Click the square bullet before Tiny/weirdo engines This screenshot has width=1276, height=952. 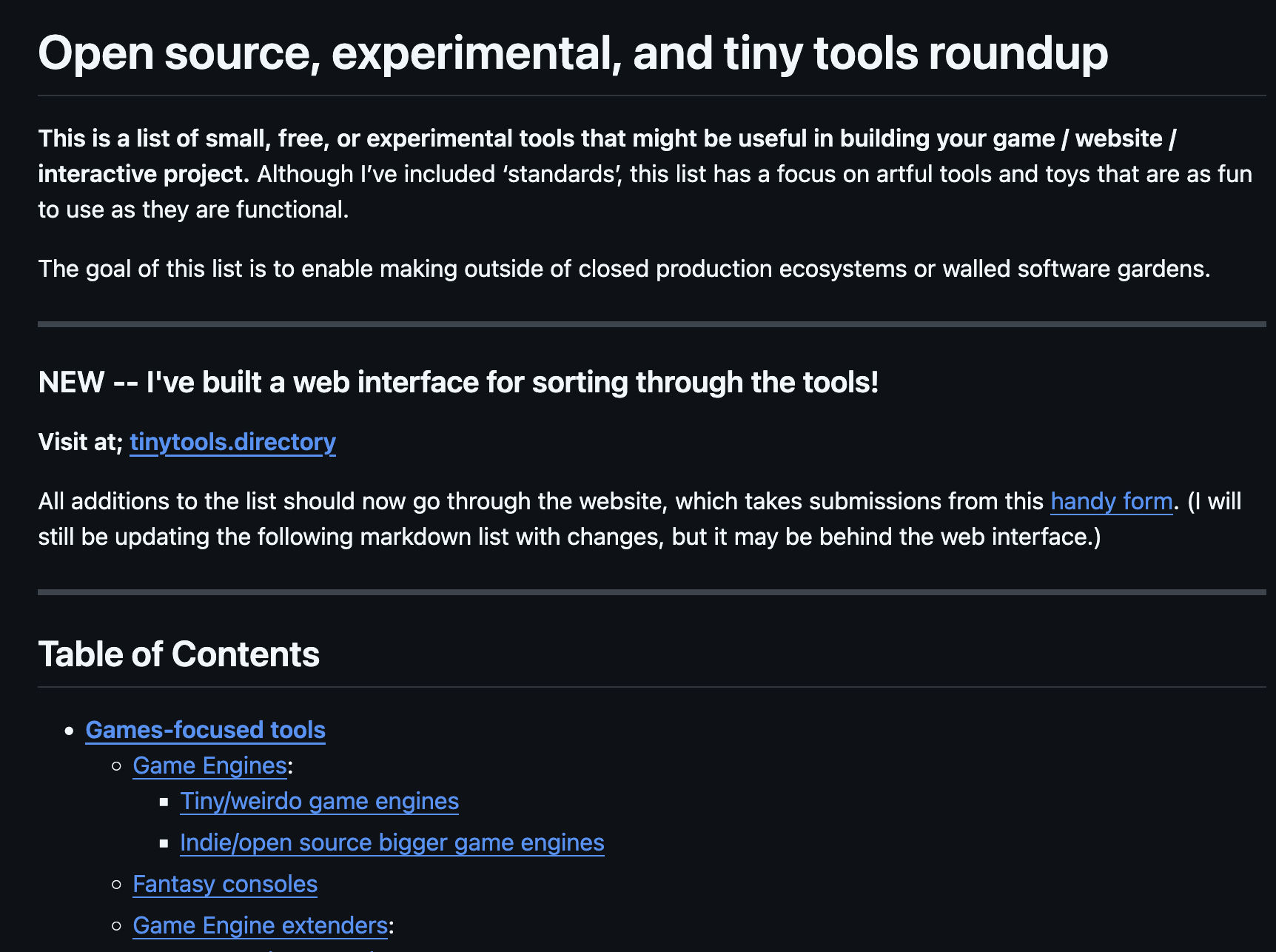164,802
